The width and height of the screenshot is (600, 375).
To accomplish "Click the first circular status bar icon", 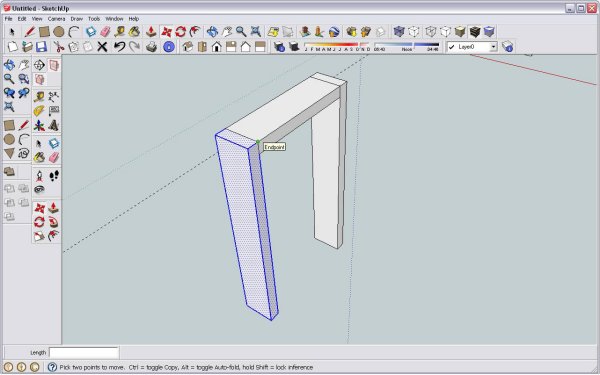I will 8,367.
